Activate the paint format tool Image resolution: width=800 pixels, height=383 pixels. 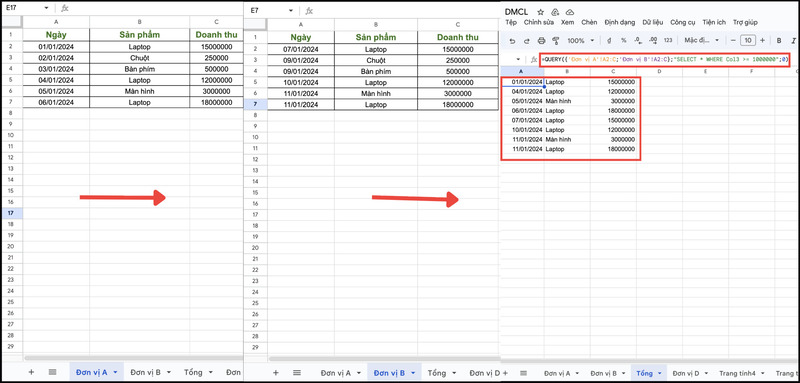pyautogui.click(x=556, y=41)
